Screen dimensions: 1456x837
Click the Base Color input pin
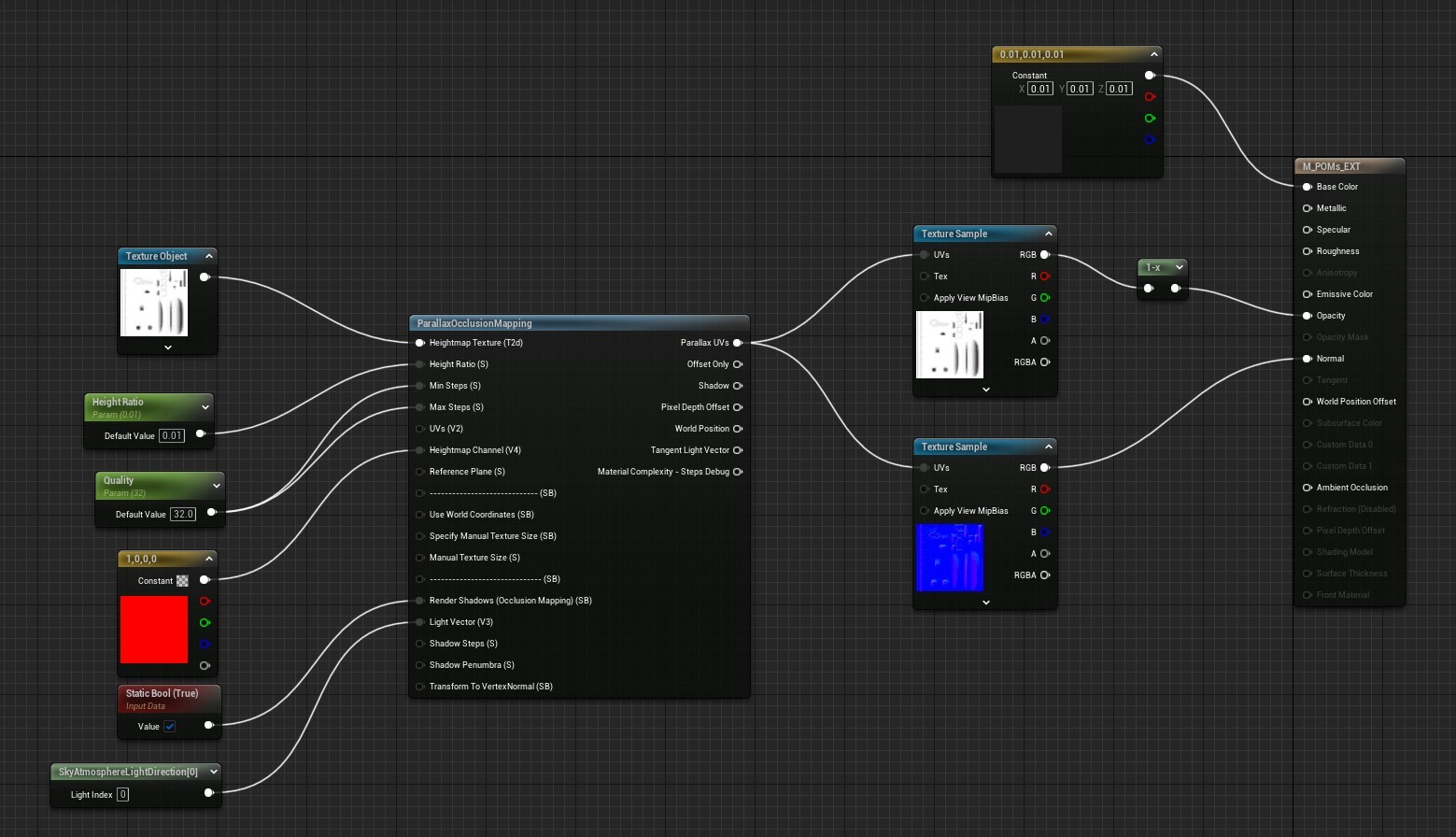(x=1308, y=187)
